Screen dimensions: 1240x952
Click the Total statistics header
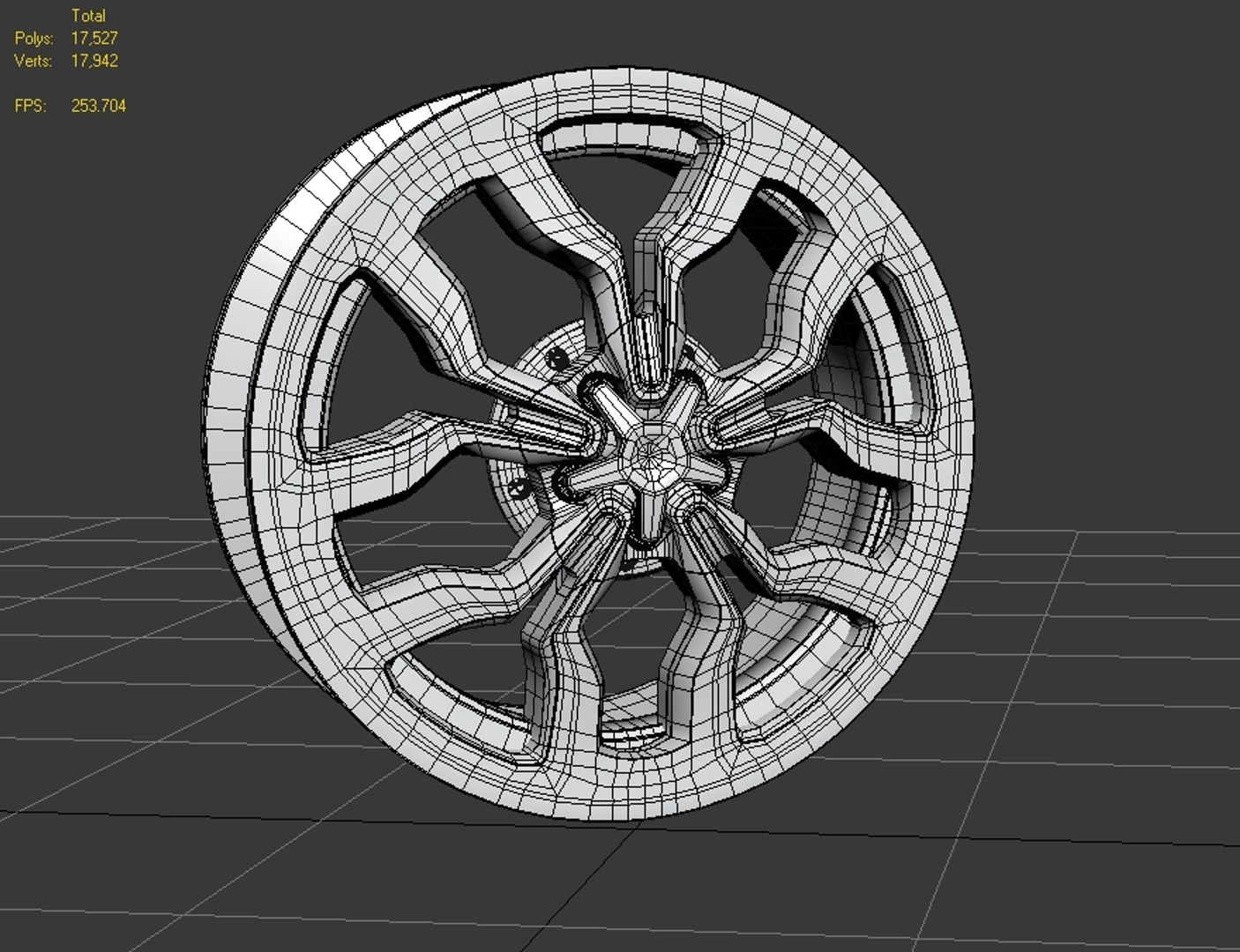click(88, 16)
